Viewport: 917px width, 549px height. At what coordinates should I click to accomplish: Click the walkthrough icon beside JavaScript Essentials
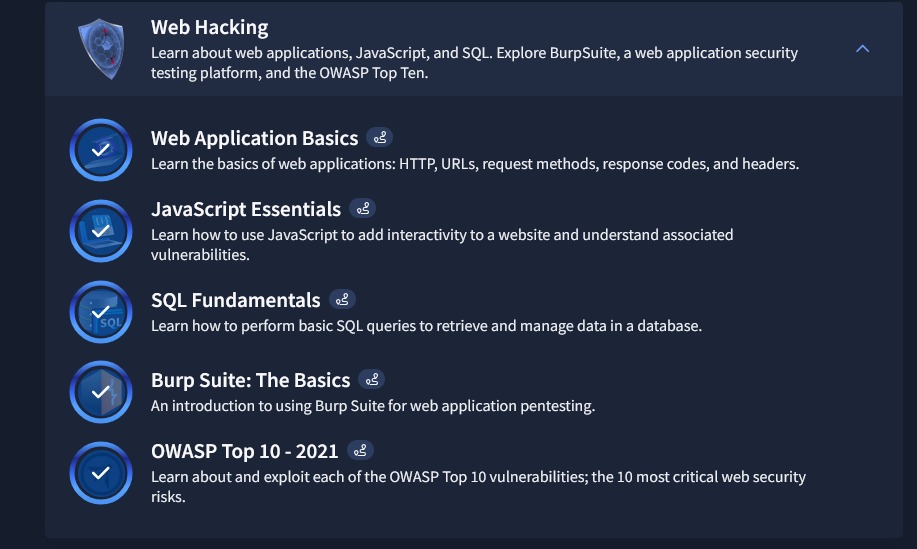[x=363, y=208]
